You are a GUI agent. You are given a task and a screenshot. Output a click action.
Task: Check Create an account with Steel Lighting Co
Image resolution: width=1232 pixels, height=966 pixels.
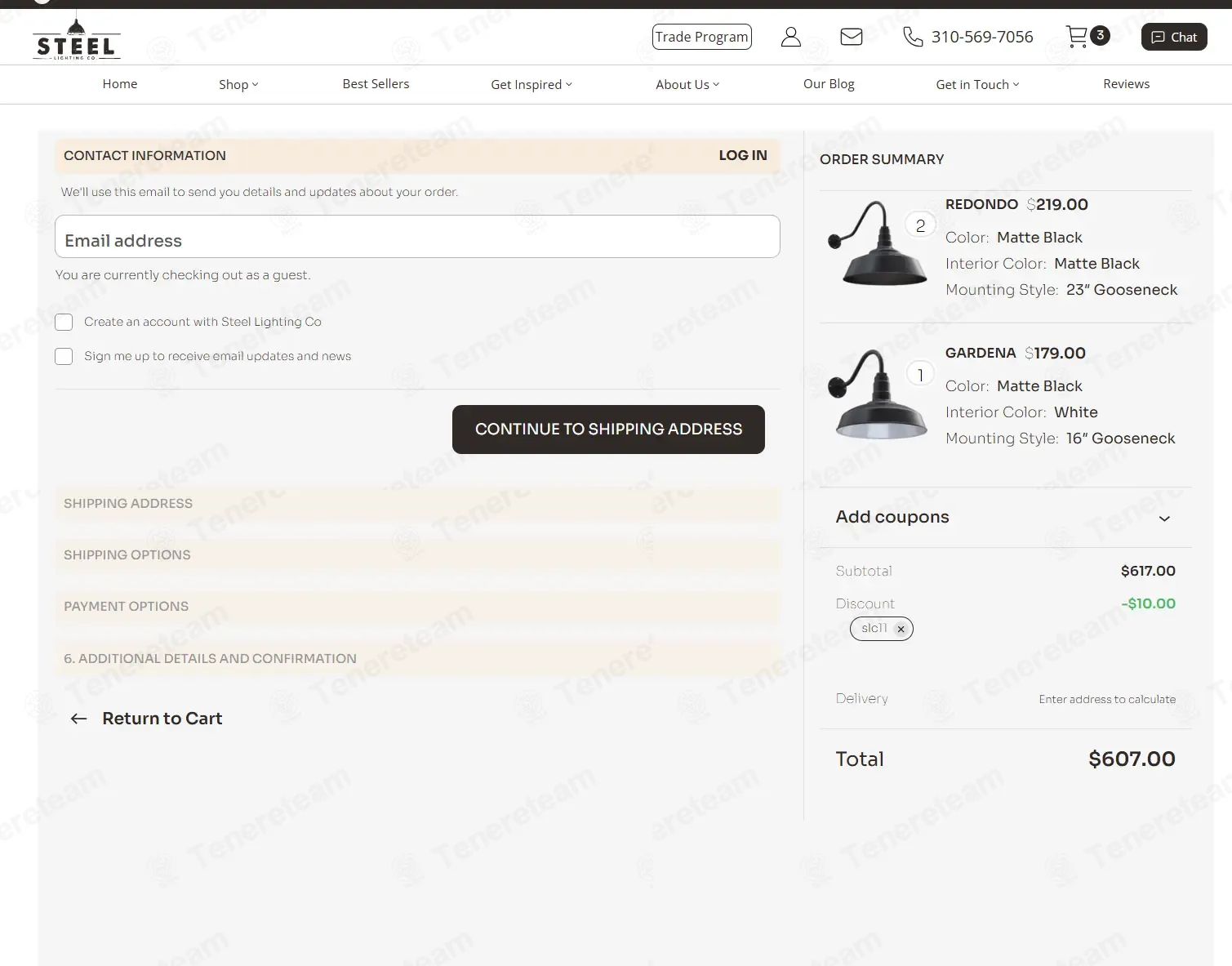[64, 322]
